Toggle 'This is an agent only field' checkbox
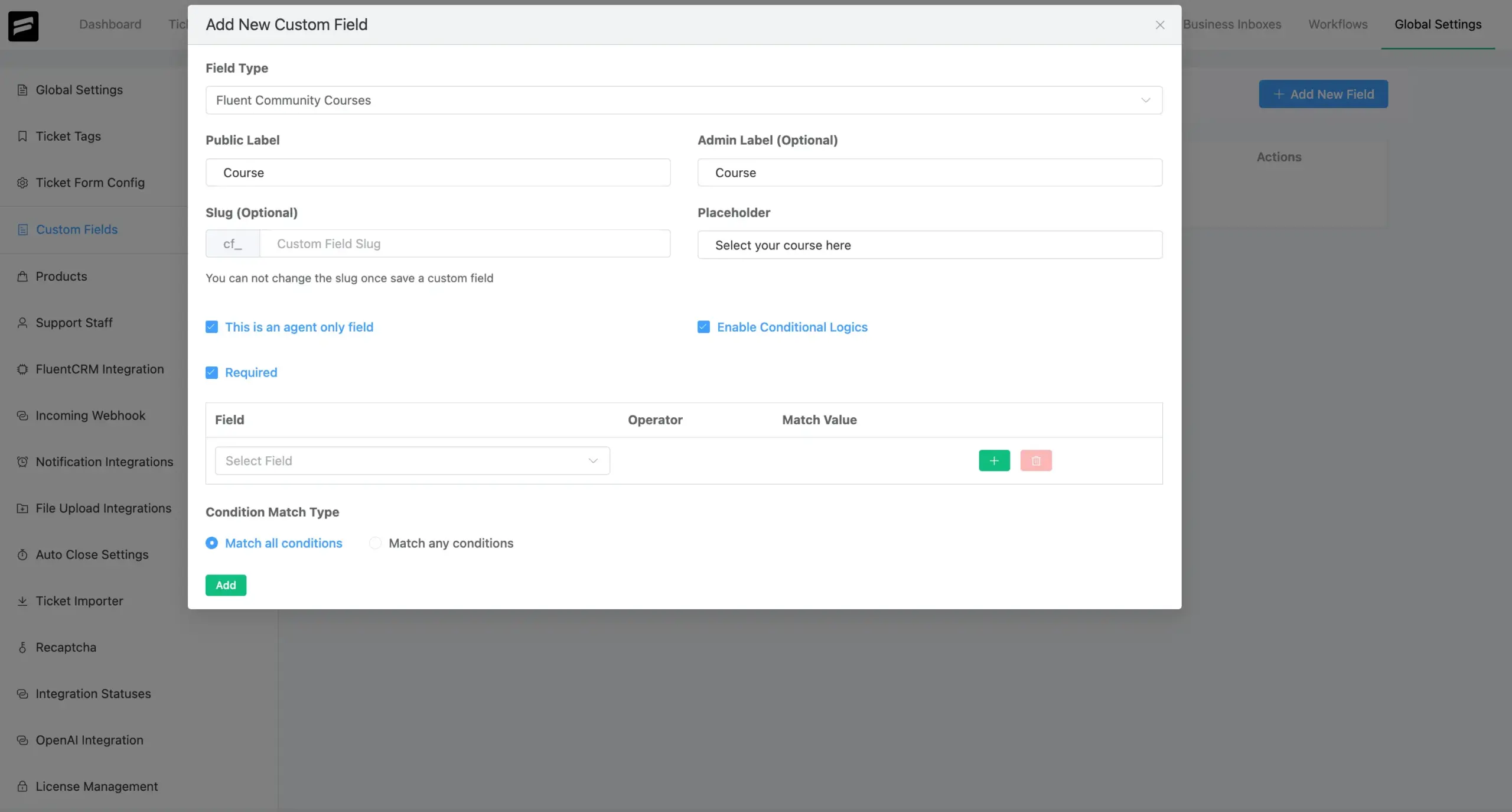 [x=211, y=327]
